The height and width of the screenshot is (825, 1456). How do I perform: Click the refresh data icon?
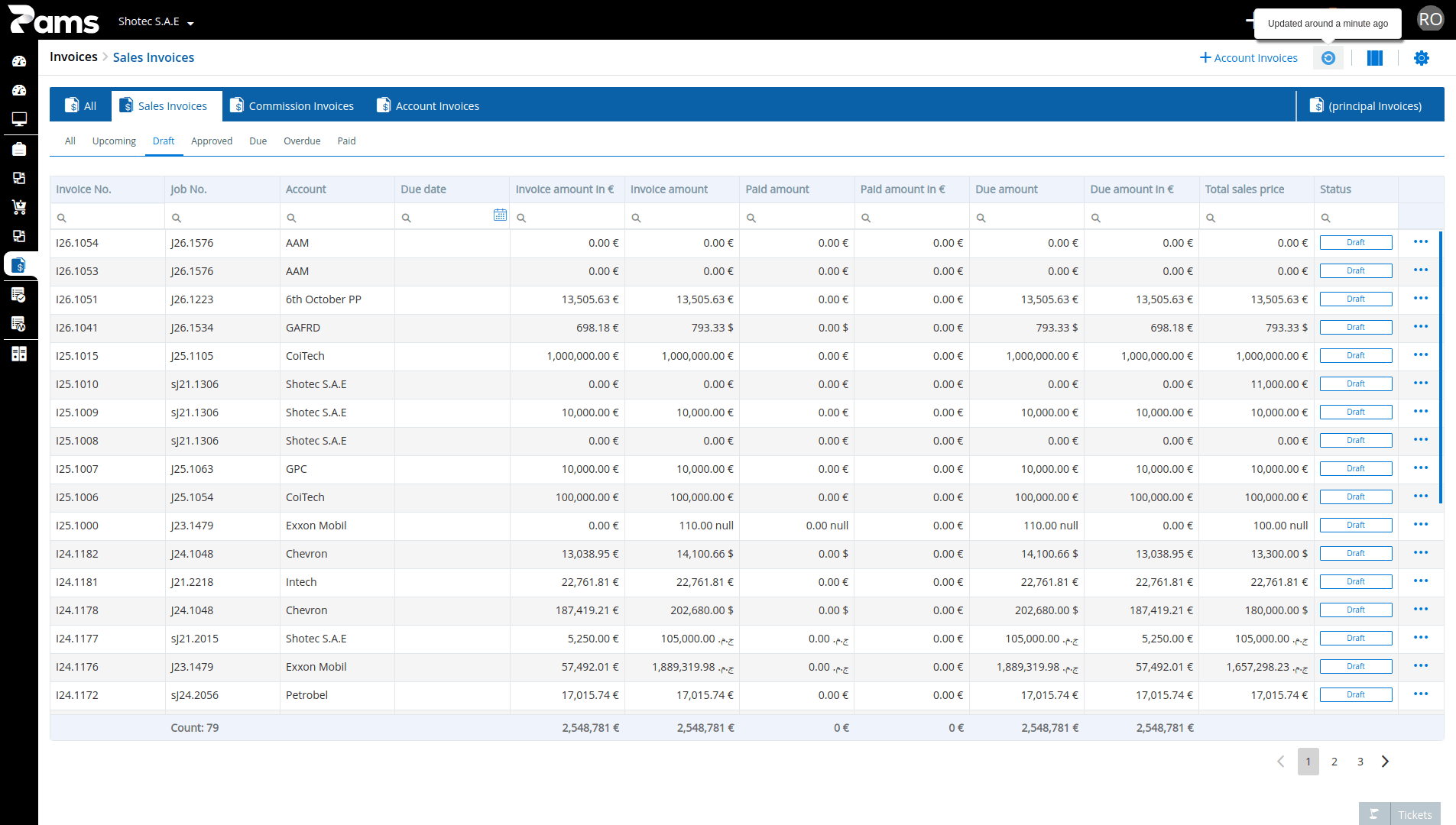pyautogui.click(x=1328, y=58)
